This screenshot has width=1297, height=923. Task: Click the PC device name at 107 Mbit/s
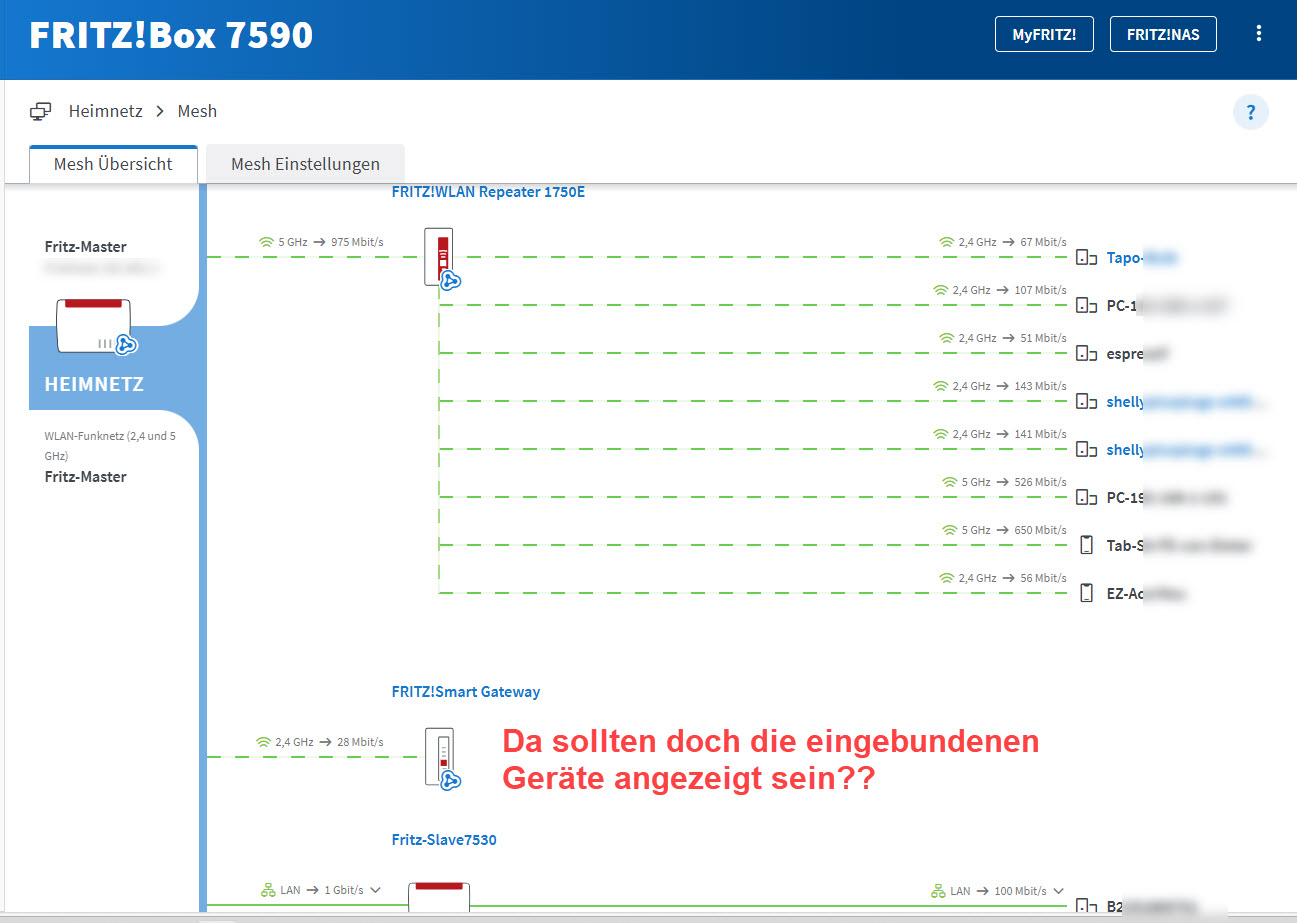pos(1167,306)
